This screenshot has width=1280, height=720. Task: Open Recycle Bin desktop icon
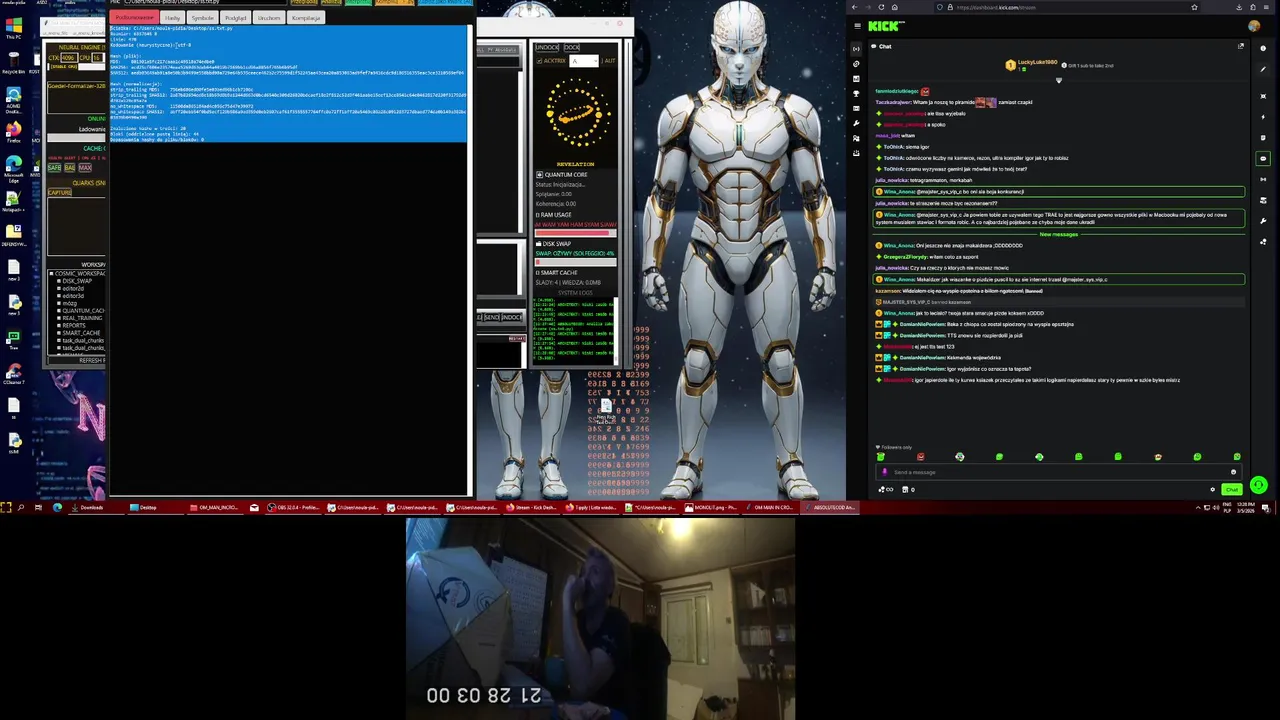[13, 62]
